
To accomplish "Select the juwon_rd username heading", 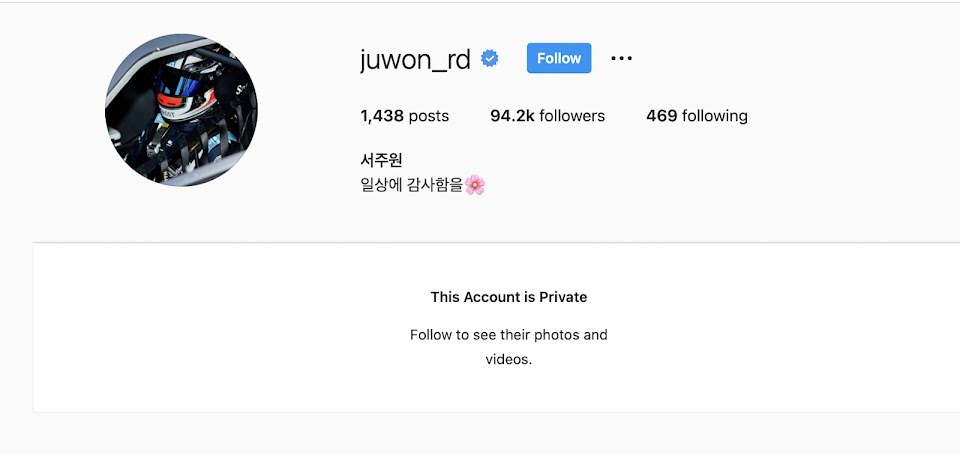I will pyautogui.click(x=415, y=59).
